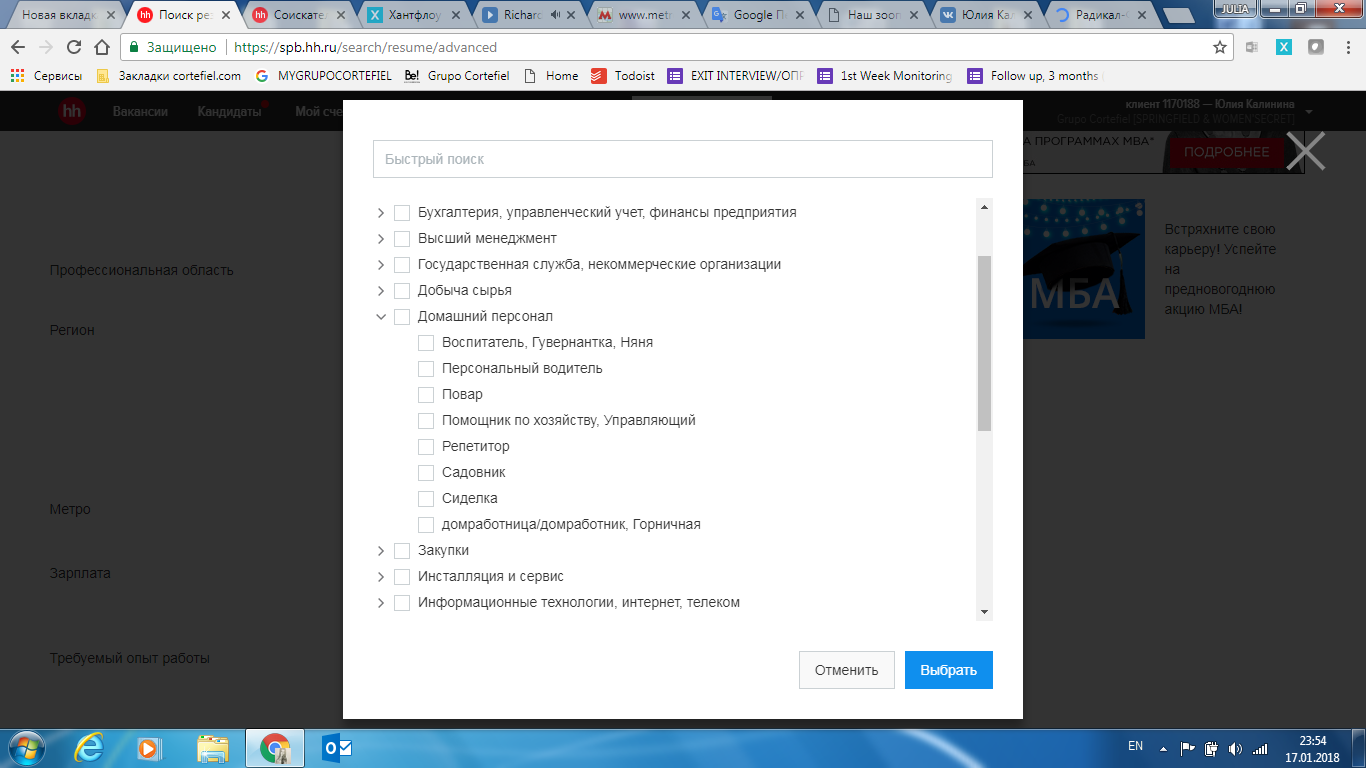Click the Быстрый поиск input field
The height and width of the screenshot is (768, 1366).
pyautogui.click(x=682, y=159)
